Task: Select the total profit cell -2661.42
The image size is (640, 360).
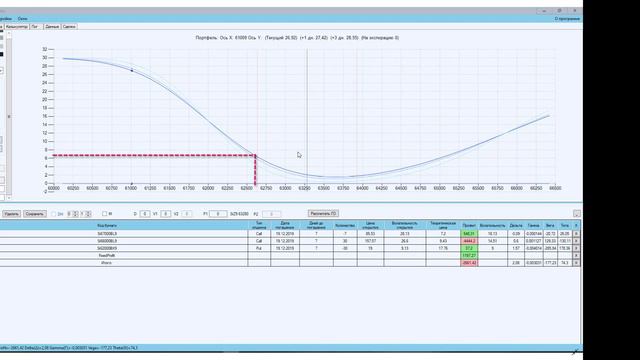Action: point(469,263)
